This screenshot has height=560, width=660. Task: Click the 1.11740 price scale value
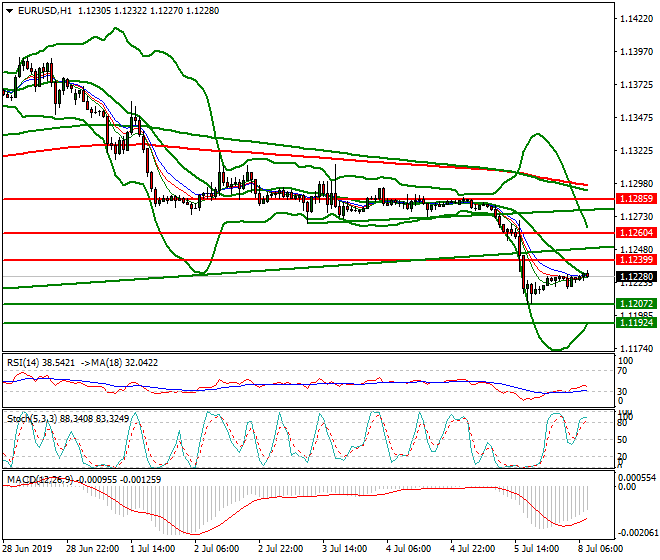[x=637, y=349]
